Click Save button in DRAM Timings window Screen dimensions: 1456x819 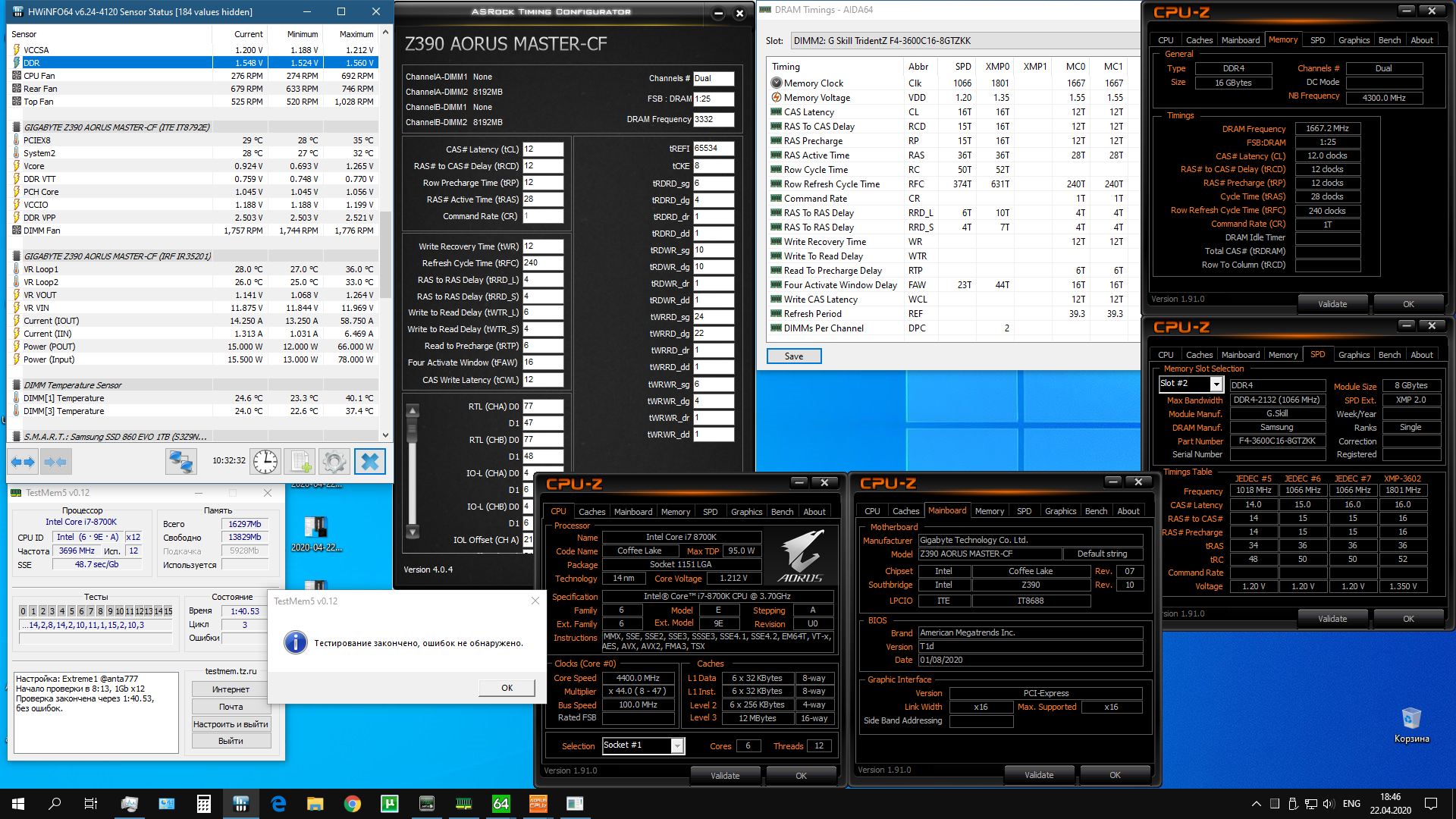point(794,356)
